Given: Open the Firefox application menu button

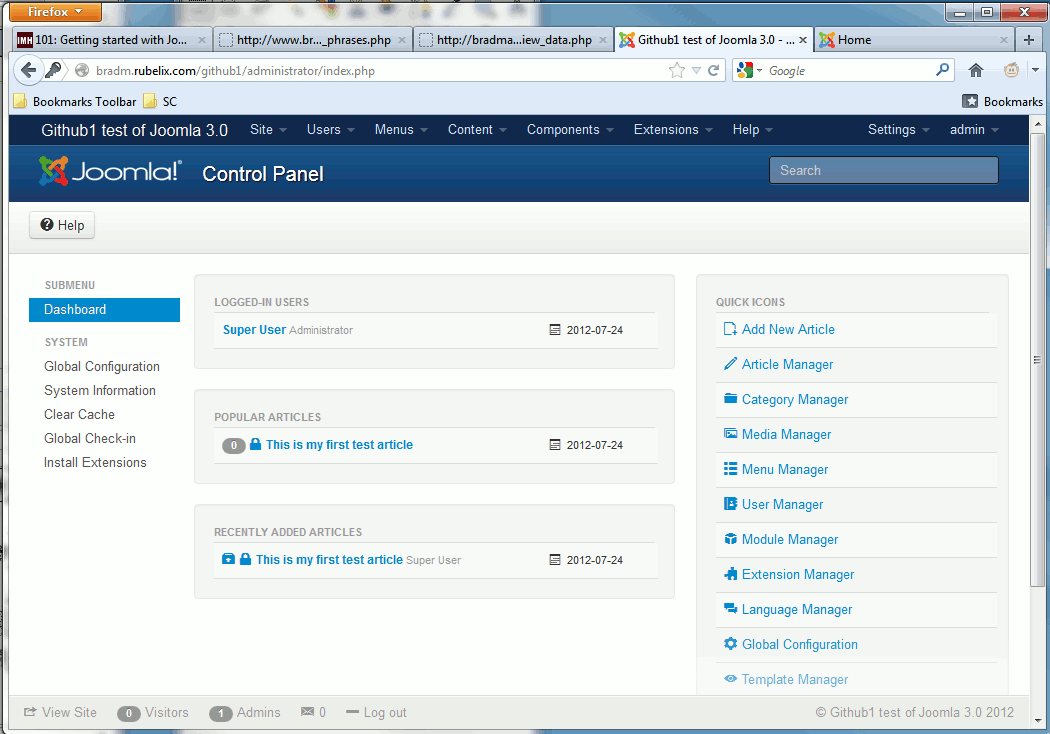Looking at the screenshot, I should coord(55,11).
